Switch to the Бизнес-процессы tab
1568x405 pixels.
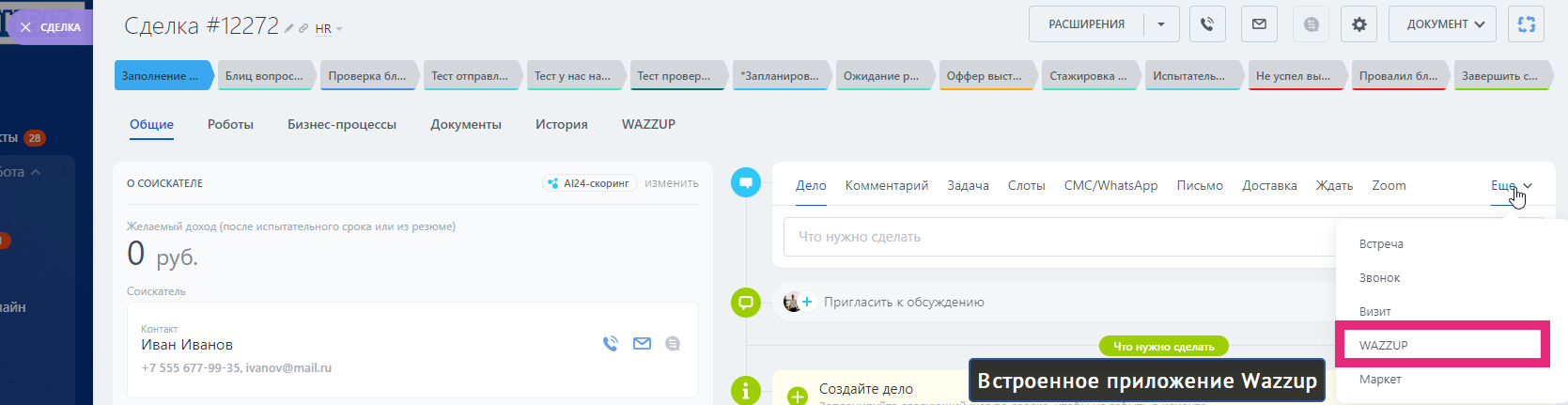342,124
